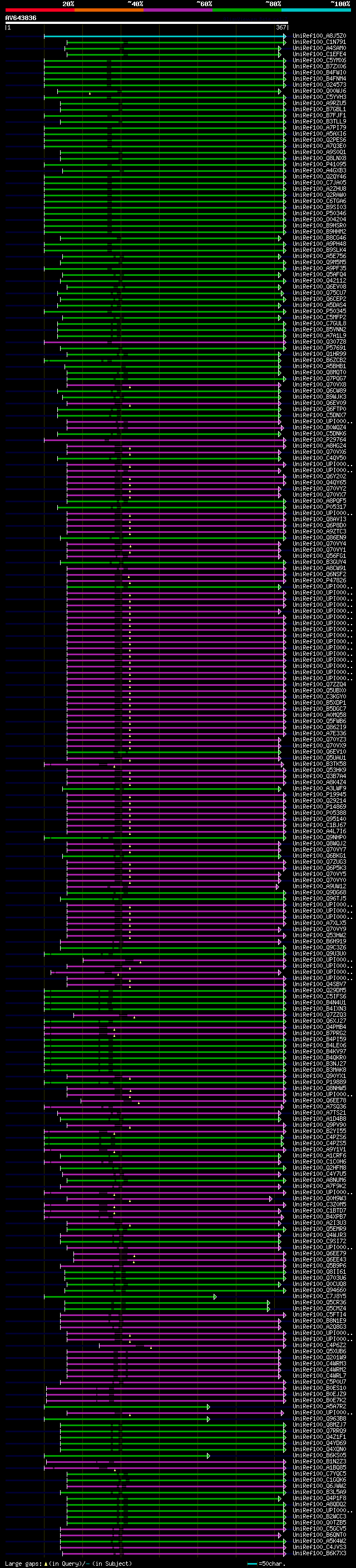Screen dimensions: 356x1568
Task: Select hit label UniRef100_C5YMX6
Action: pos(319,60)
